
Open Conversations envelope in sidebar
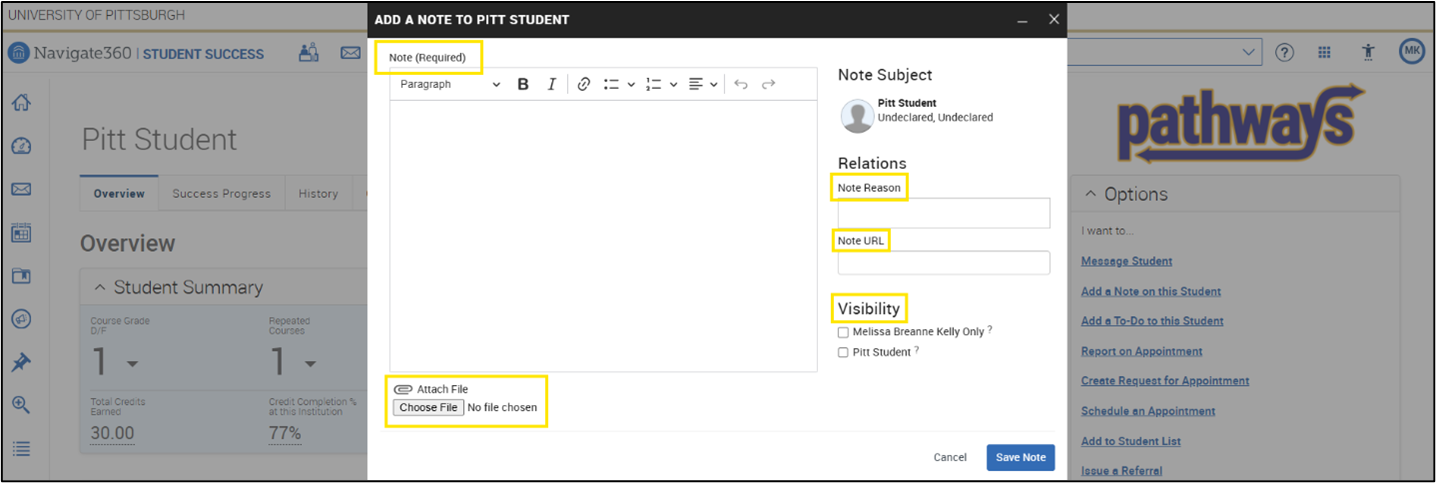point(21,189)
